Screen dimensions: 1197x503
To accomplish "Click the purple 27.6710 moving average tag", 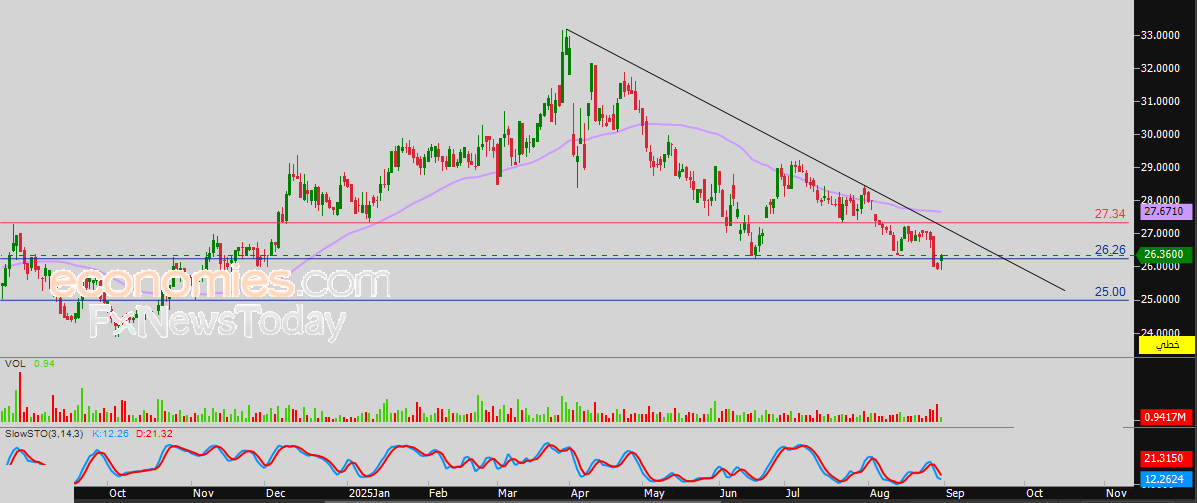I will (x=1165, y=211).
